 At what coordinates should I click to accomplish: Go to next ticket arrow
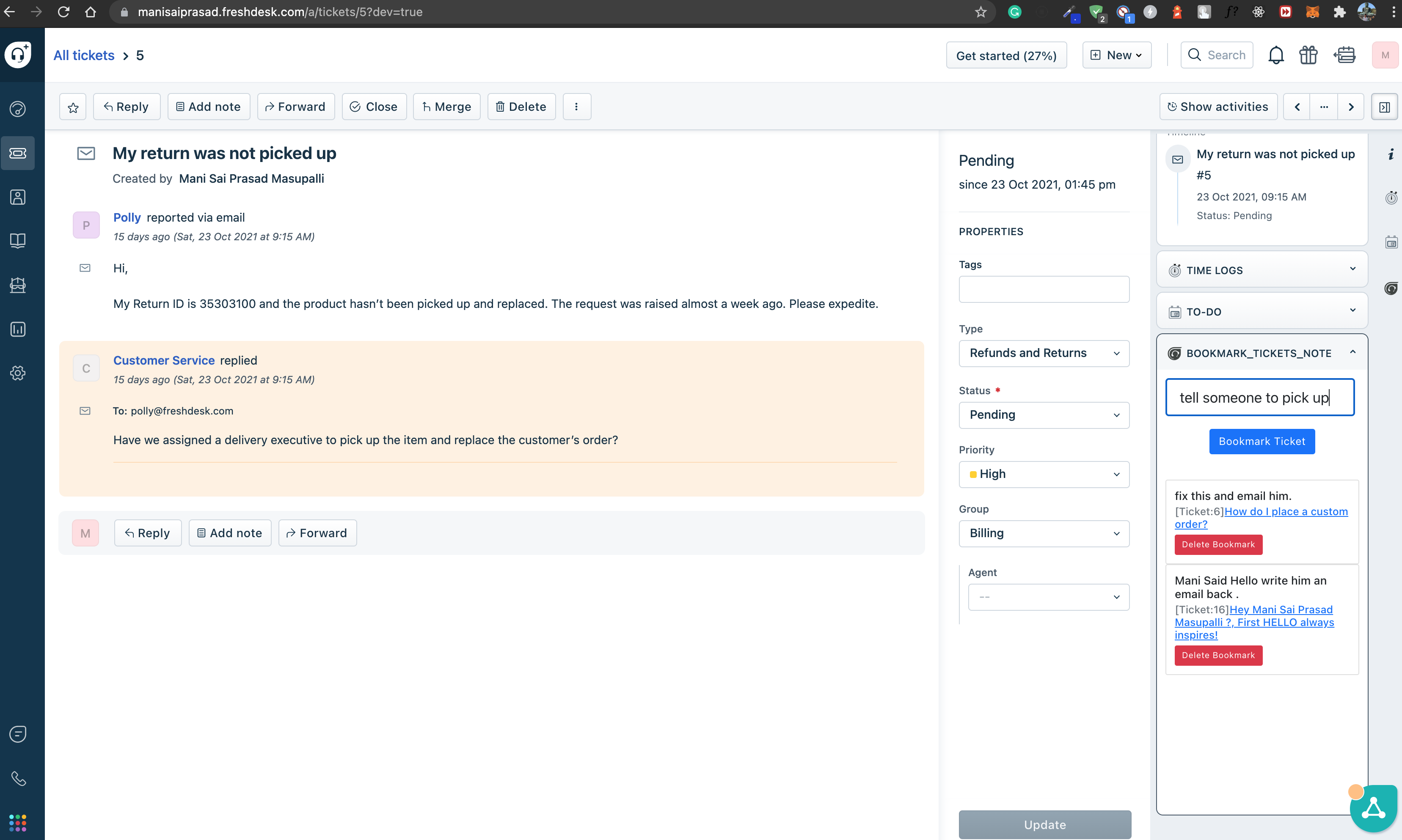(x=1351, y=107)
